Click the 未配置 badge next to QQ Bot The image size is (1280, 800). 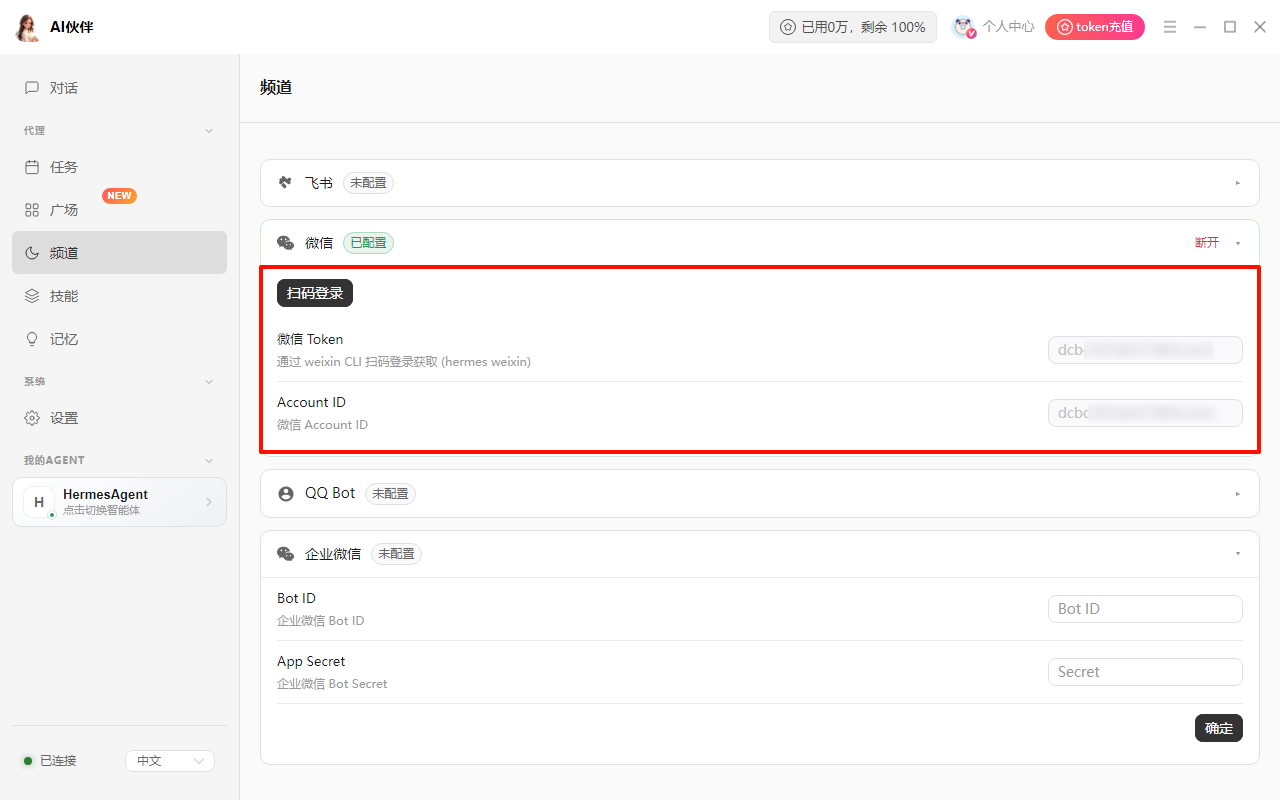pyautogui.click(x=390, y=494)
